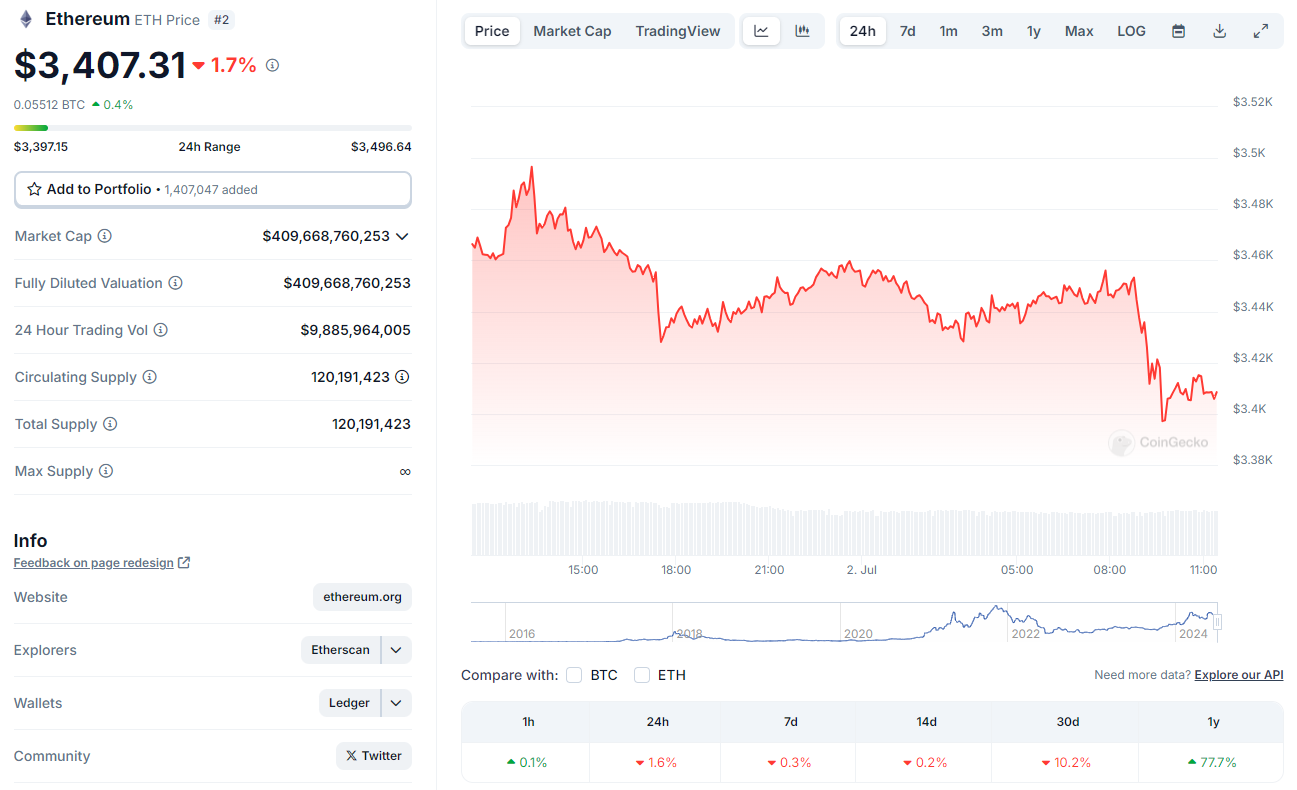Click the #2 rank badge
Image resolution: width=1297 pixels, height=790 pixels.
(x=221, y=19)
